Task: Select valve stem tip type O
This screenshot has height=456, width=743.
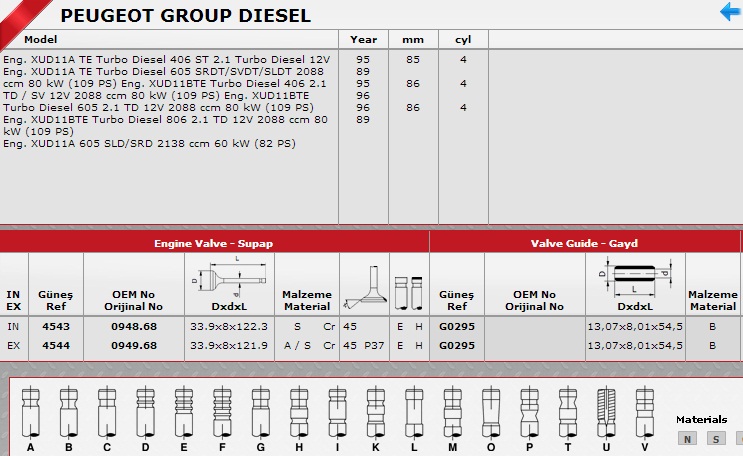Action: 491,419
